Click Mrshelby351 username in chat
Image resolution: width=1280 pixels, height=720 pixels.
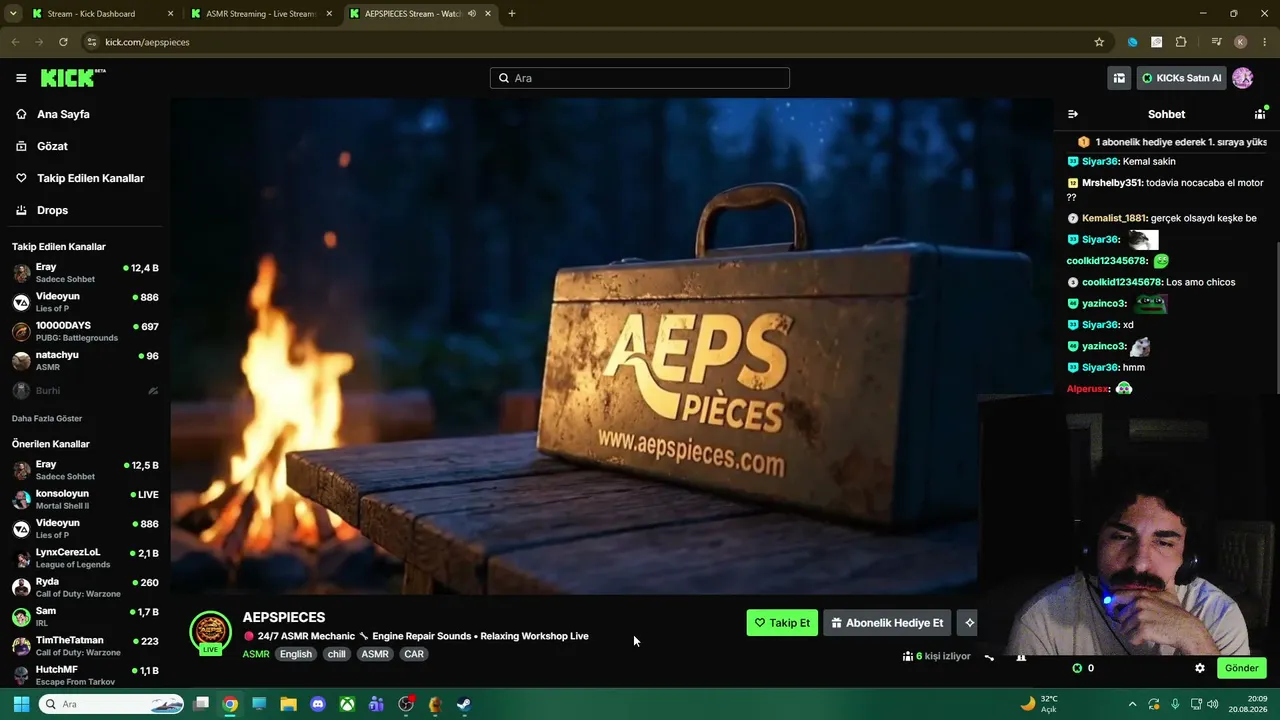coord(1112,183)
